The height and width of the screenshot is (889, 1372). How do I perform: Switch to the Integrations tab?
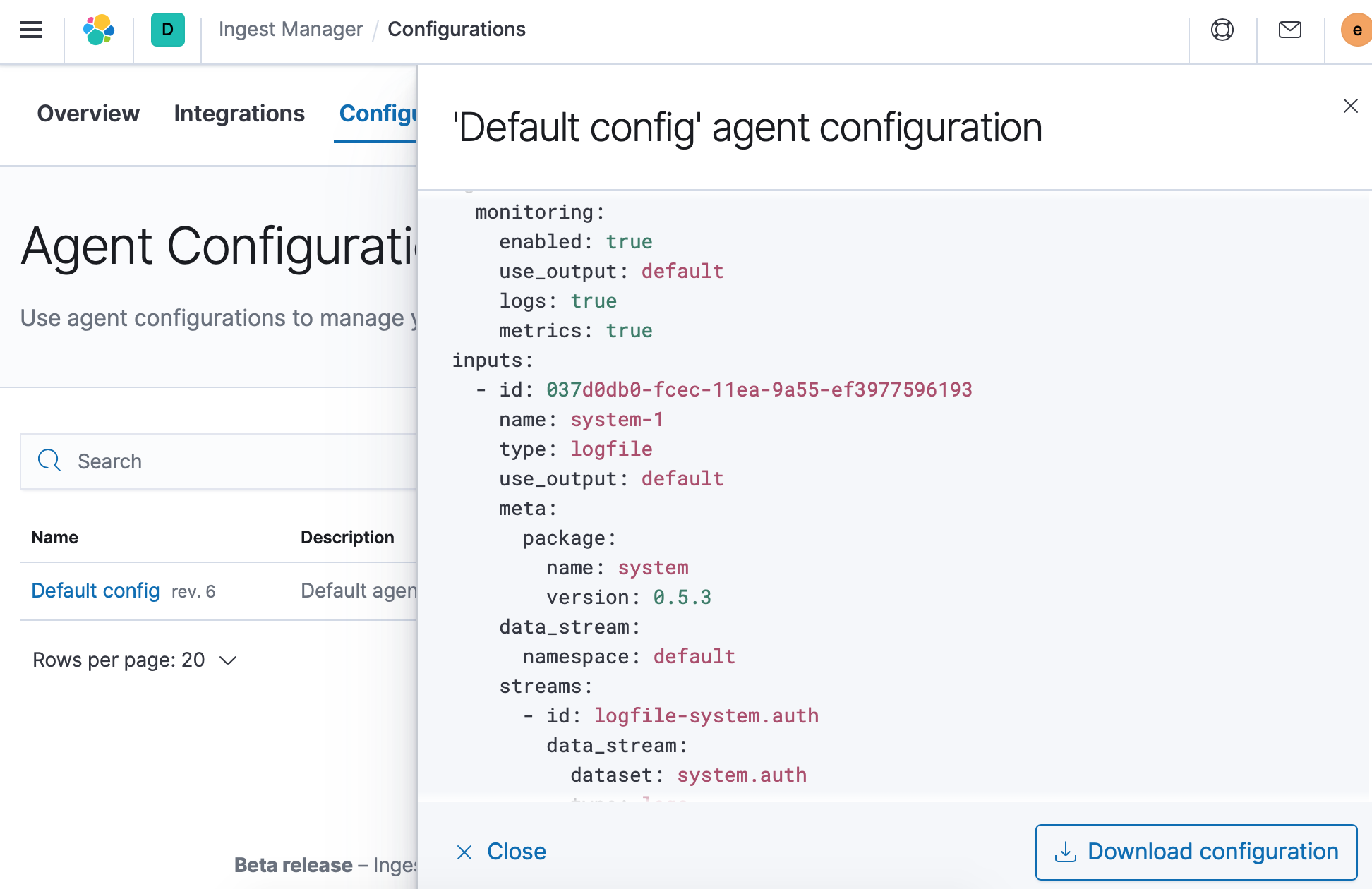239,114
